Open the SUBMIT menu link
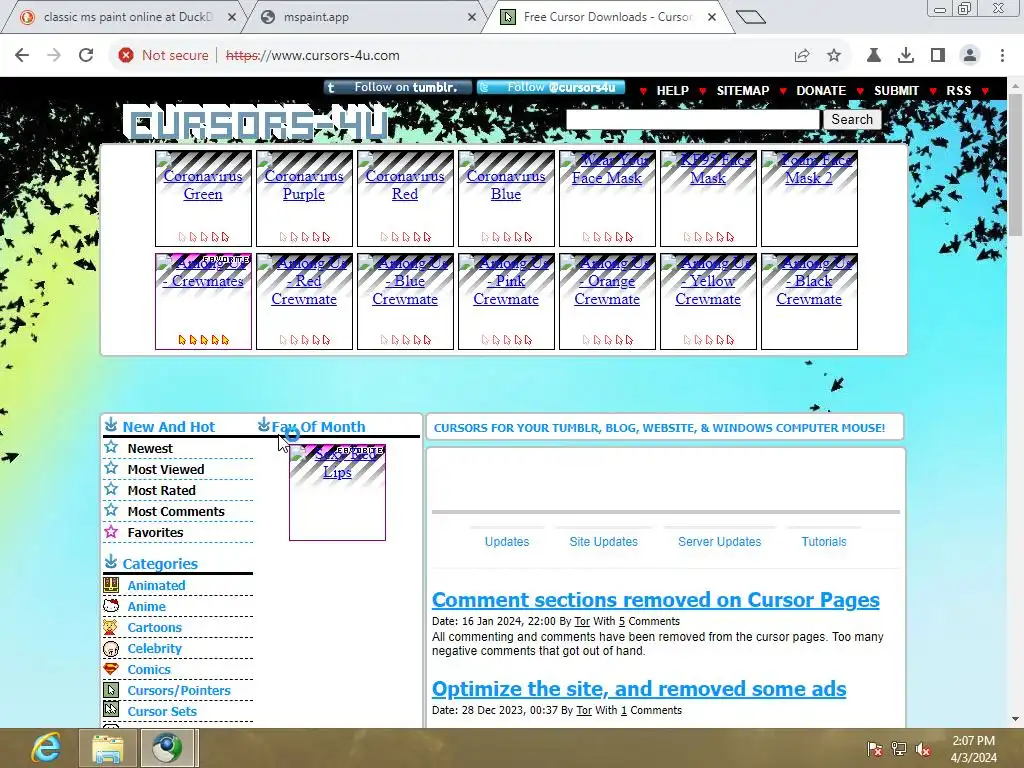The width and height of the screenshot is (1024, 768). pyautogui.click(x=896, y=91)
